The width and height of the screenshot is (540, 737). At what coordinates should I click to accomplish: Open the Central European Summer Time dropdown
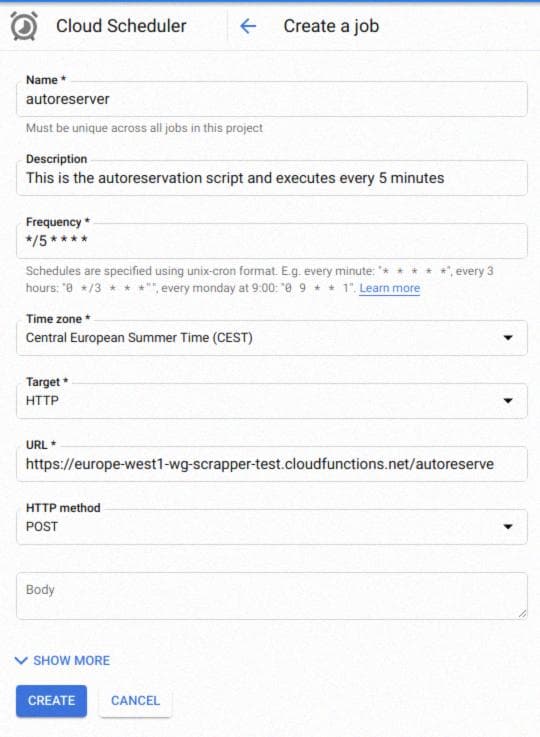(272, 338)
